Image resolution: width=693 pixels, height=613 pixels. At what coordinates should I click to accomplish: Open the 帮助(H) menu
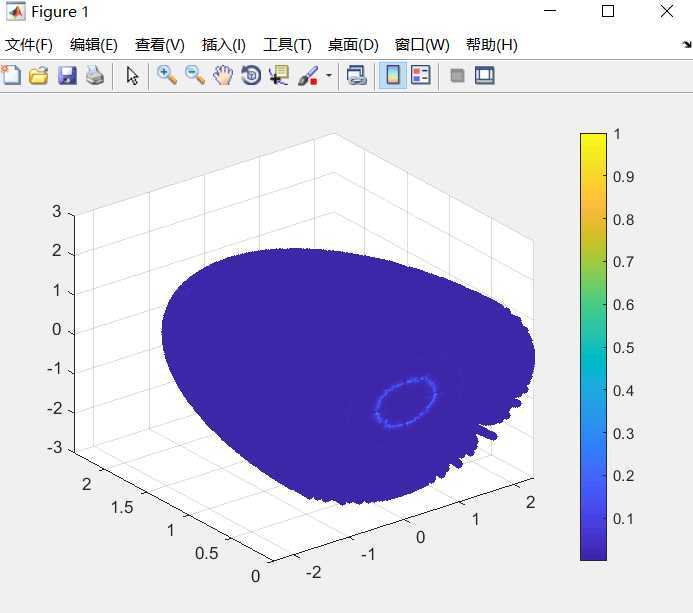tap(492, 45)
